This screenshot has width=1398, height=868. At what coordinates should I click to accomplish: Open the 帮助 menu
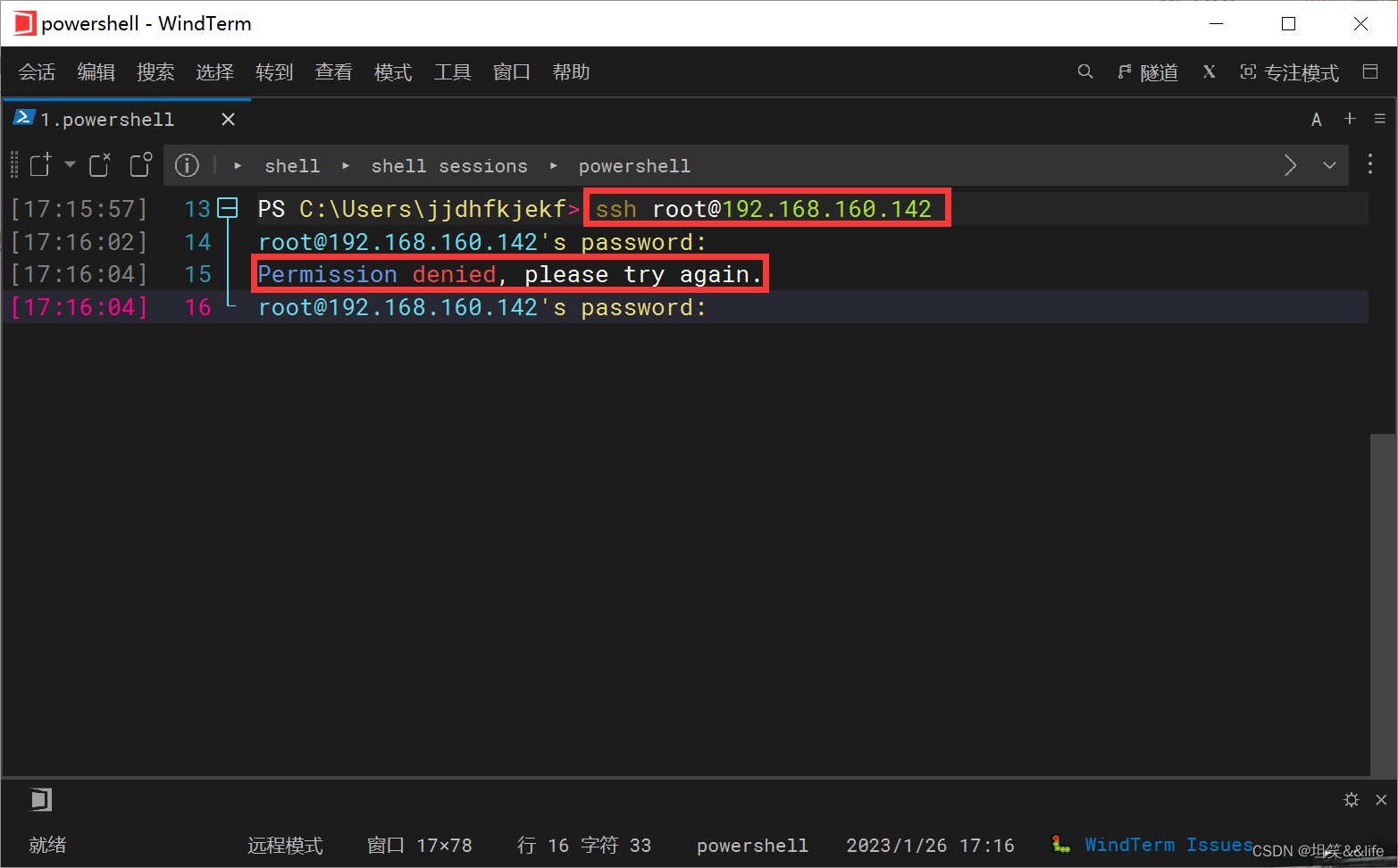click(x=571, y=72)
